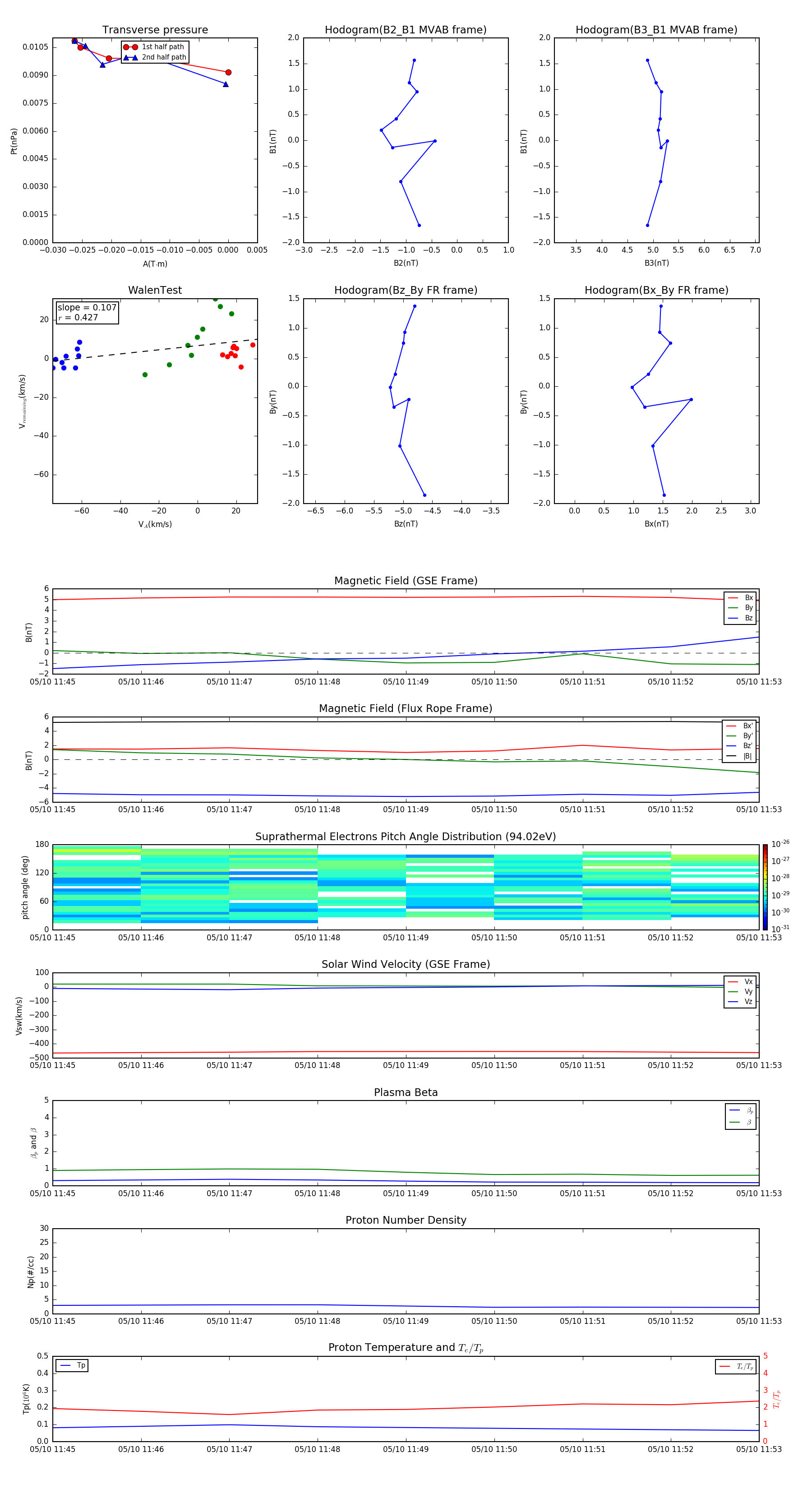Click the 'B2(nT)' x-axis label

click(x=406, y=264)
